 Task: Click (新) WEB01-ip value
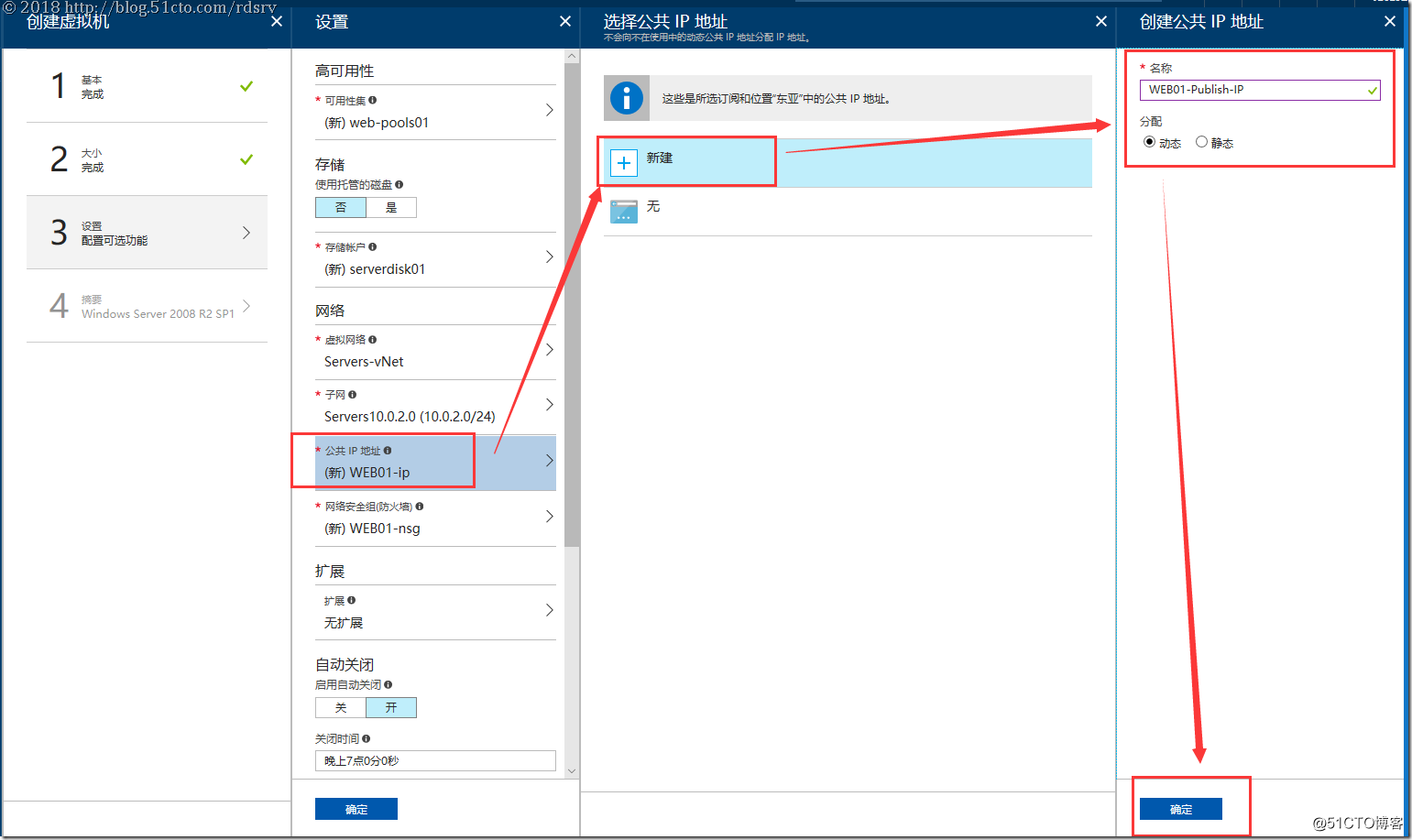click(x=367, y=473)
